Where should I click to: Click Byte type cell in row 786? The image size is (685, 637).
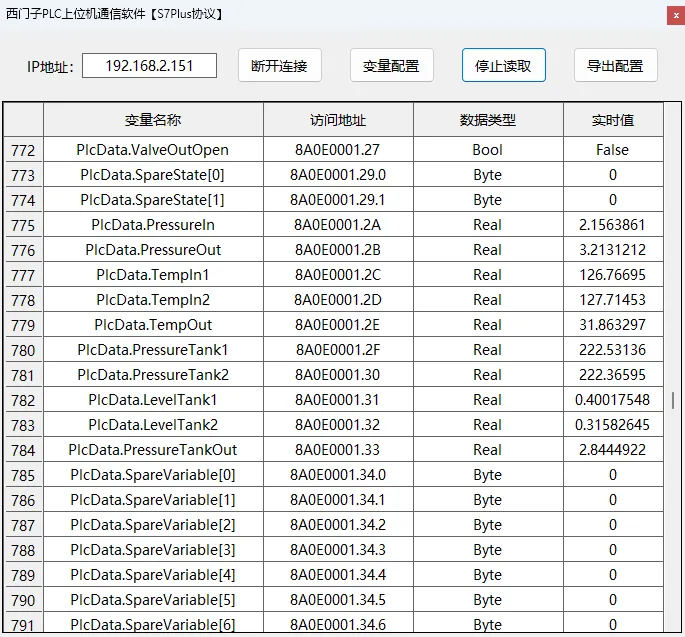(x=488, y=500)
